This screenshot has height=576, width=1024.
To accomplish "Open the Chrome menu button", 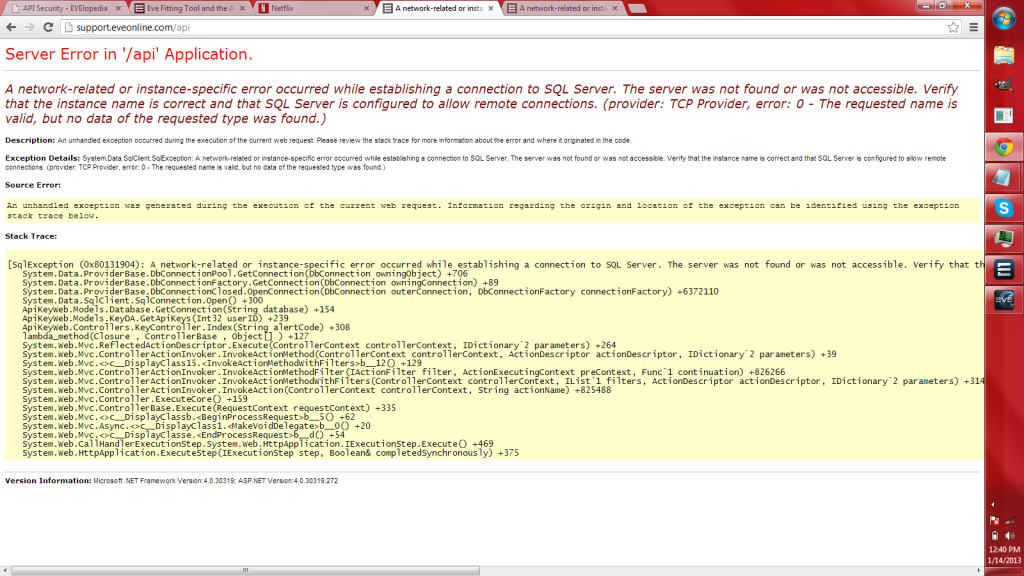I will click(973, 27).
